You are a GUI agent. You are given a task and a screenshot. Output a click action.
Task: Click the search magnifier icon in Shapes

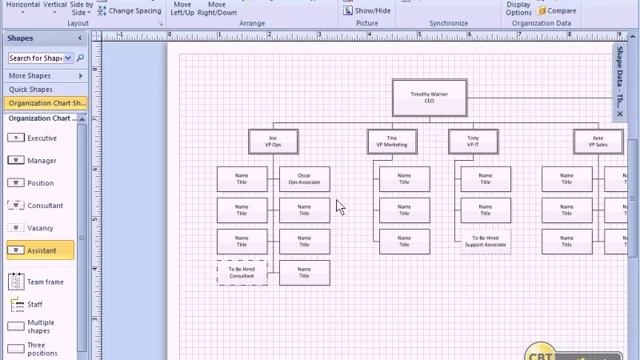pos(80,58)
